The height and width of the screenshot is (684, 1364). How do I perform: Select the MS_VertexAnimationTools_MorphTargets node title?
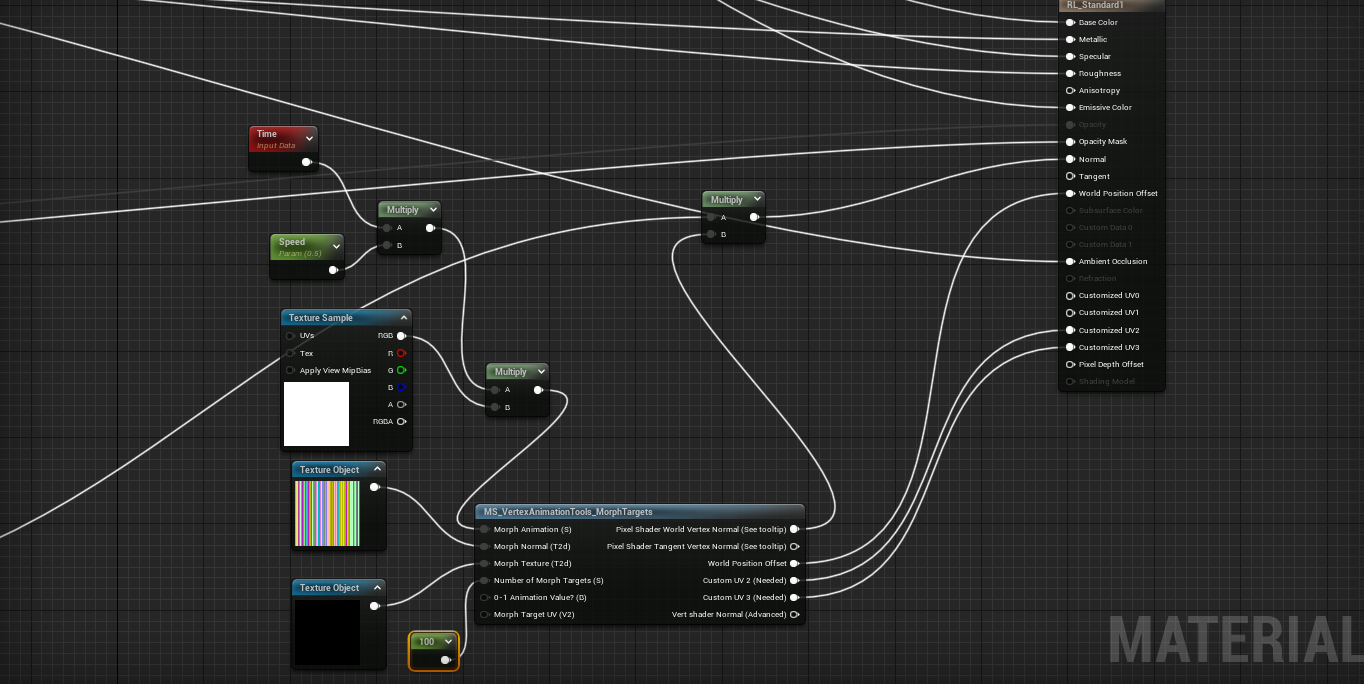[568, 512]
